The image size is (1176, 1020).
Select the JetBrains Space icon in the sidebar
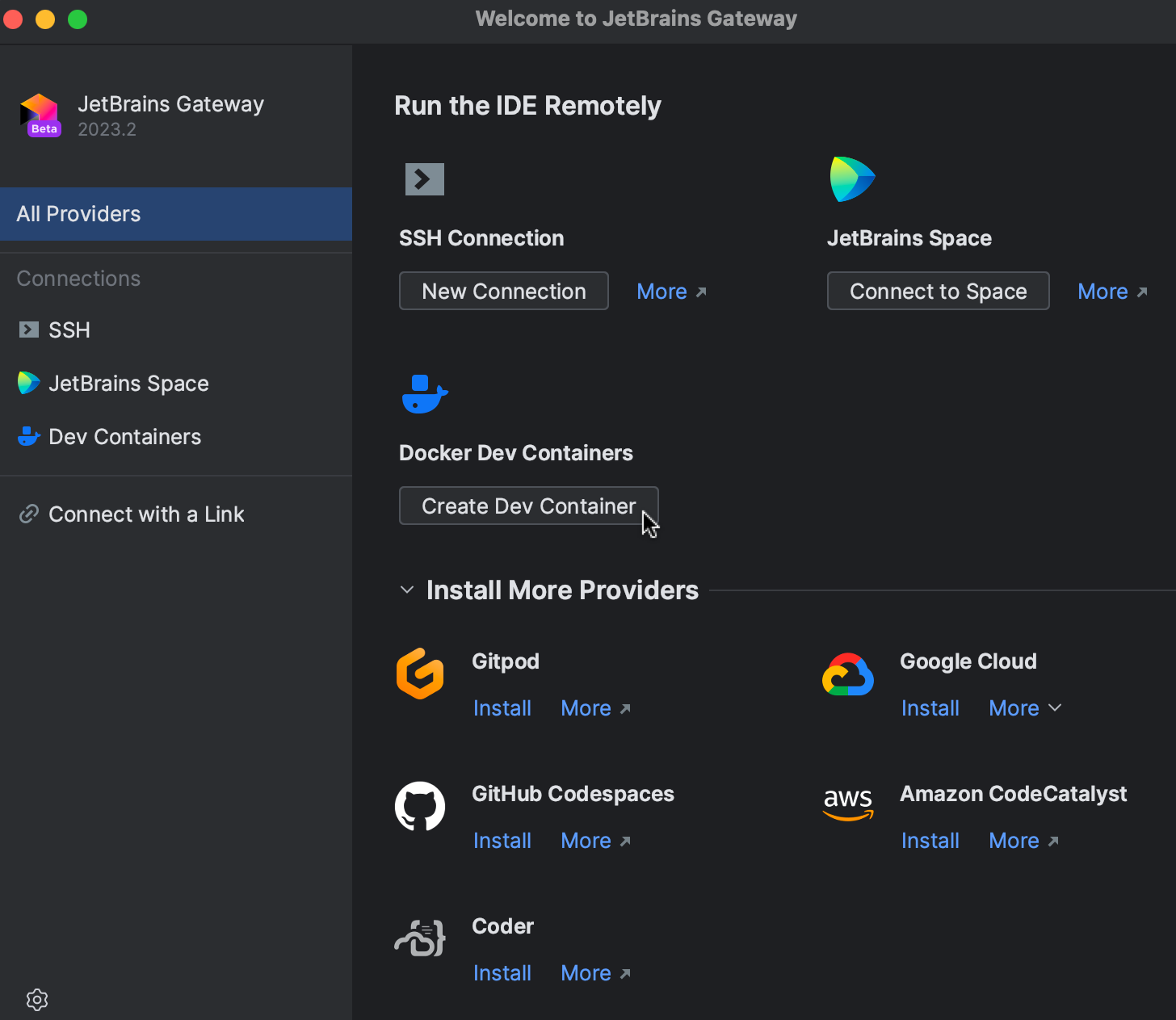(x=28, y=383)
